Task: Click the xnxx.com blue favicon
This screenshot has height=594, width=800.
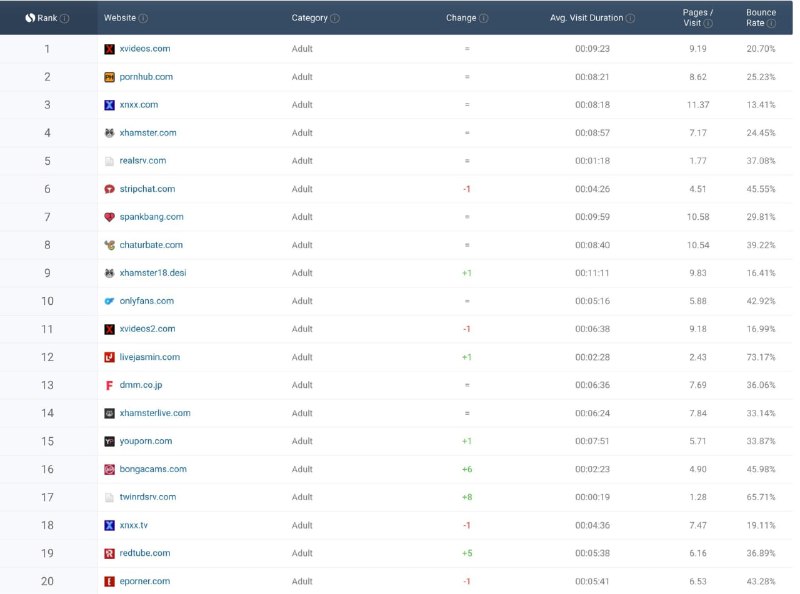Action: pos(108,104)
